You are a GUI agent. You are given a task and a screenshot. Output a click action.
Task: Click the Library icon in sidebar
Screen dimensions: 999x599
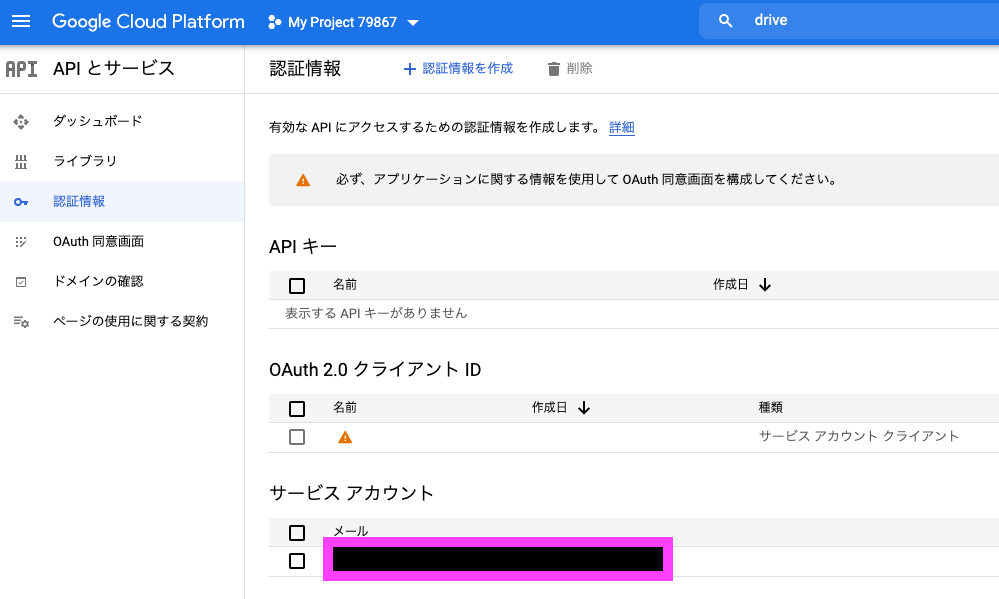[x=21, y=161]
